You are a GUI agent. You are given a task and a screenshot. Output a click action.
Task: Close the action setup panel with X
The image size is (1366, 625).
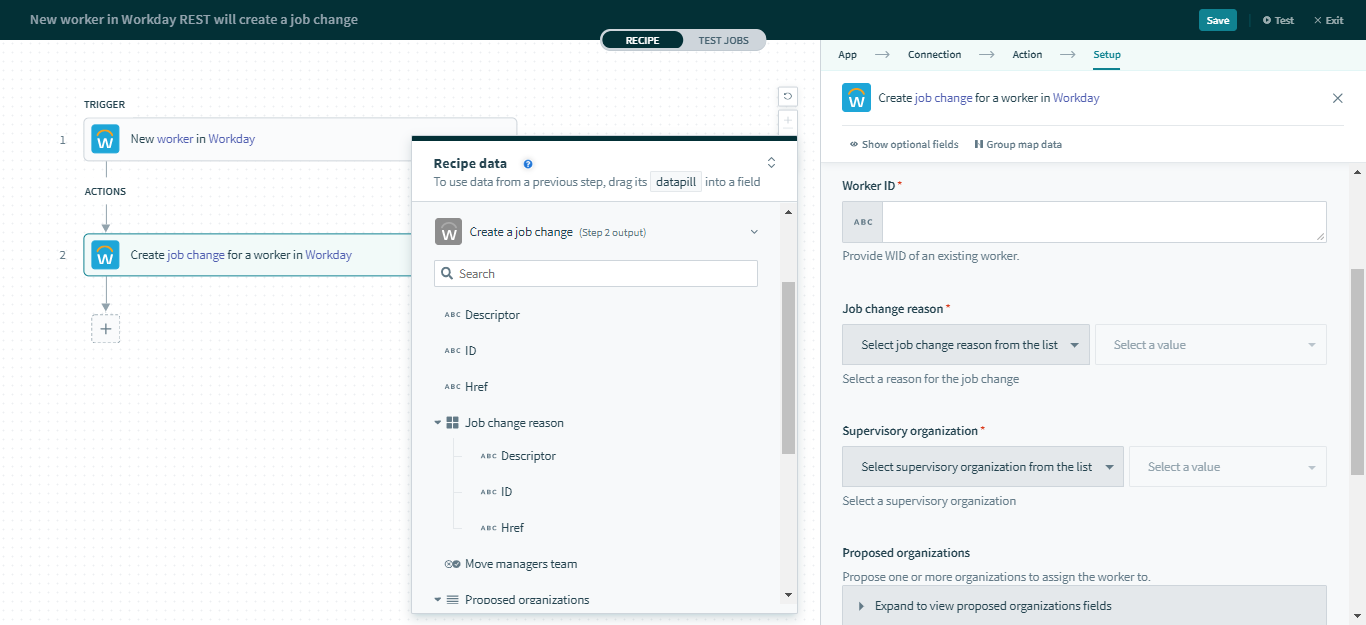pos(1337,98)
